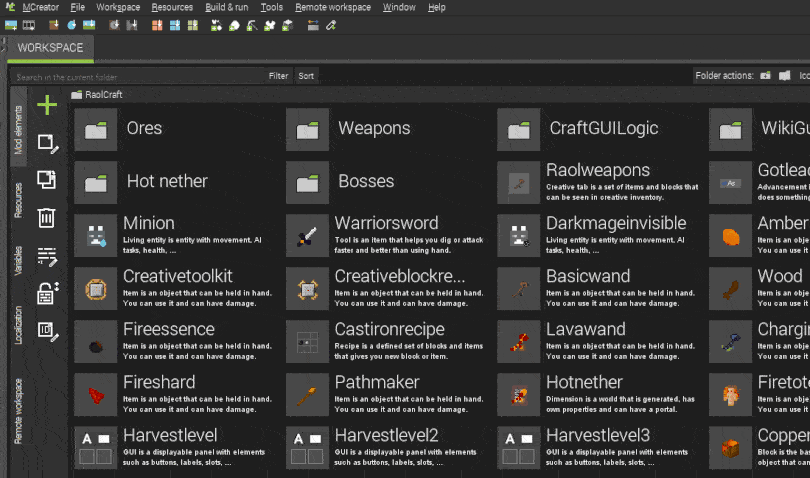This screenshot has width=810, height=478.
Task: Open the Bosses folder icon
Action: point(307,182)
